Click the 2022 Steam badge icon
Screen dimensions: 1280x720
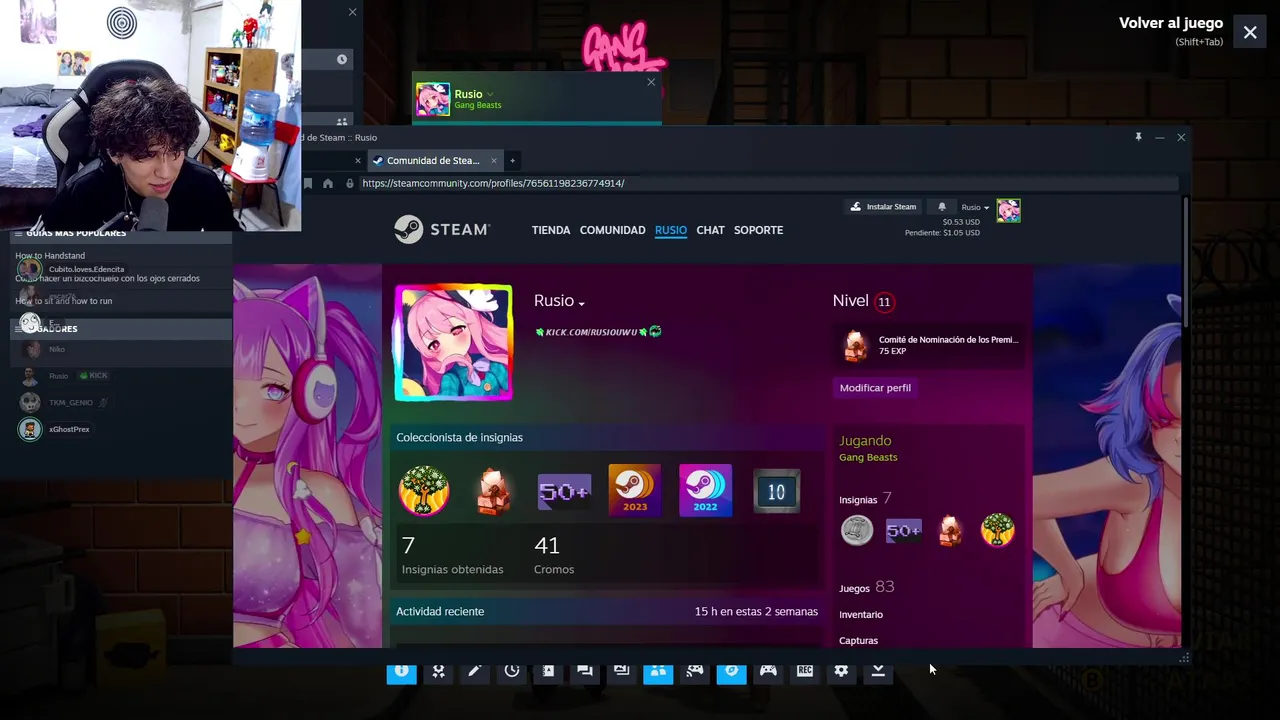tap(705, 491)
